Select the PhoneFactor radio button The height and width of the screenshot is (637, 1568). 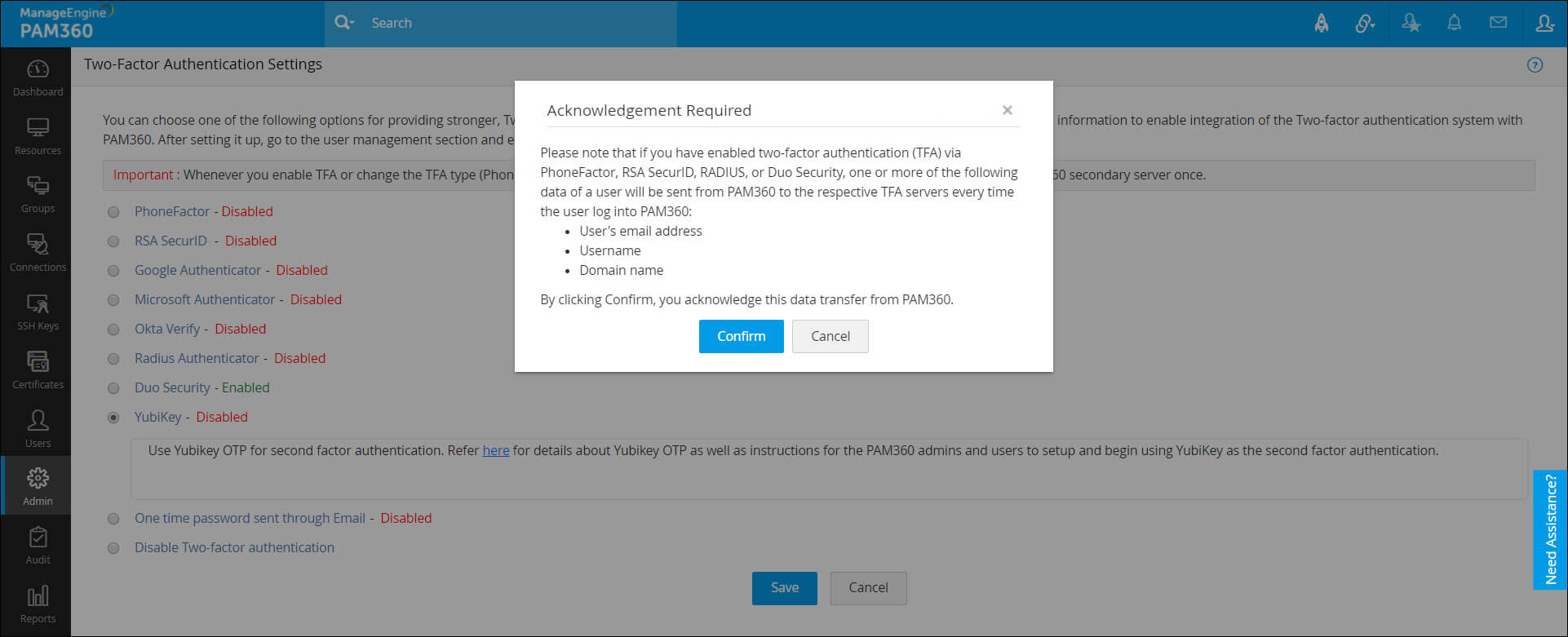point(113,212)
